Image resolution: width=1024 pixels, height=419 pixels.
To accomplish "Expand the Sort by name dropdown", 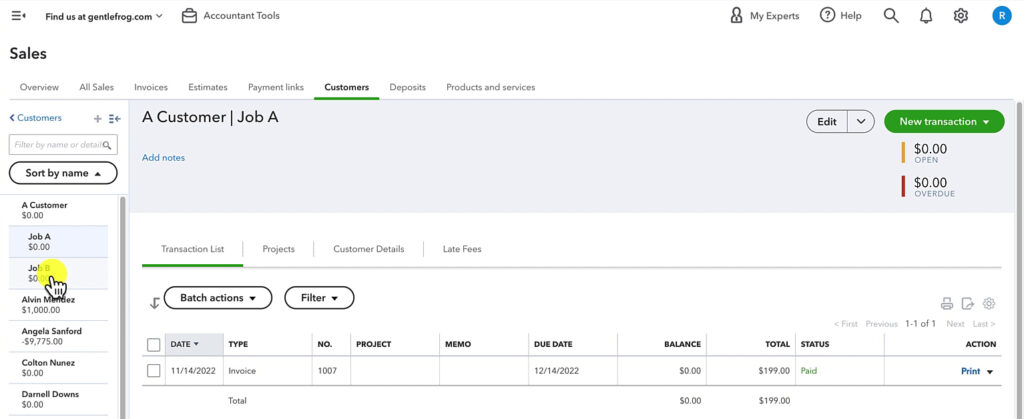I will coord(63,173).
